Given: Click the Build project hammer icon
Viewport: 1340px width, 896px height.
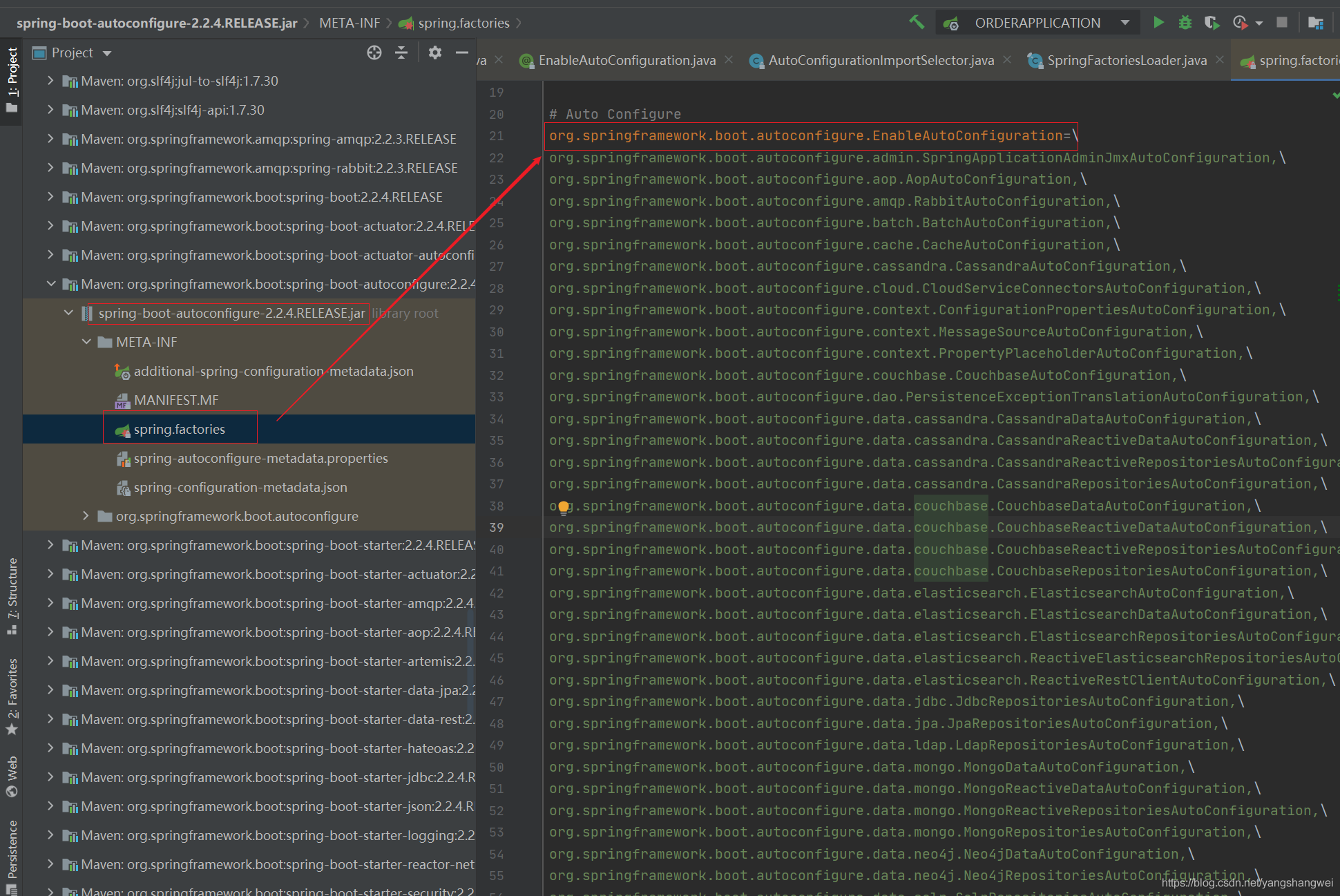Looking at the screenshot, I should (x=917, y=22).
